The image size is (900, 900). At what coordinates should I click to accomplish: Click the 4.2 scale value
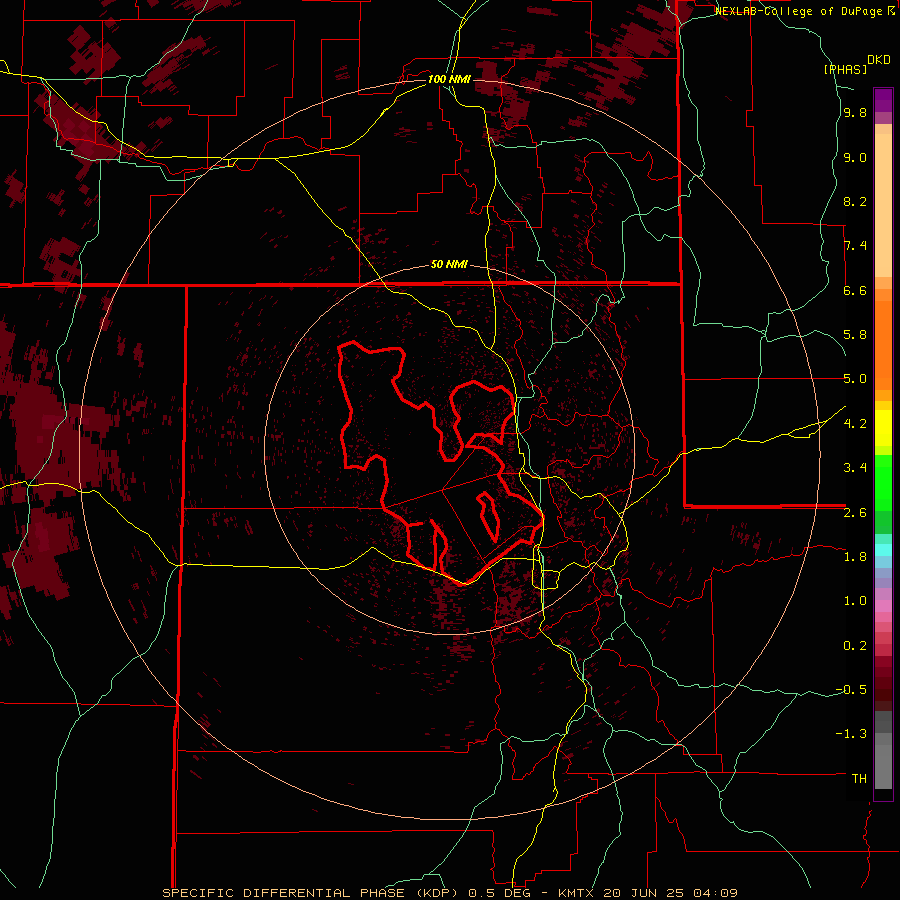tap(855, 424)
